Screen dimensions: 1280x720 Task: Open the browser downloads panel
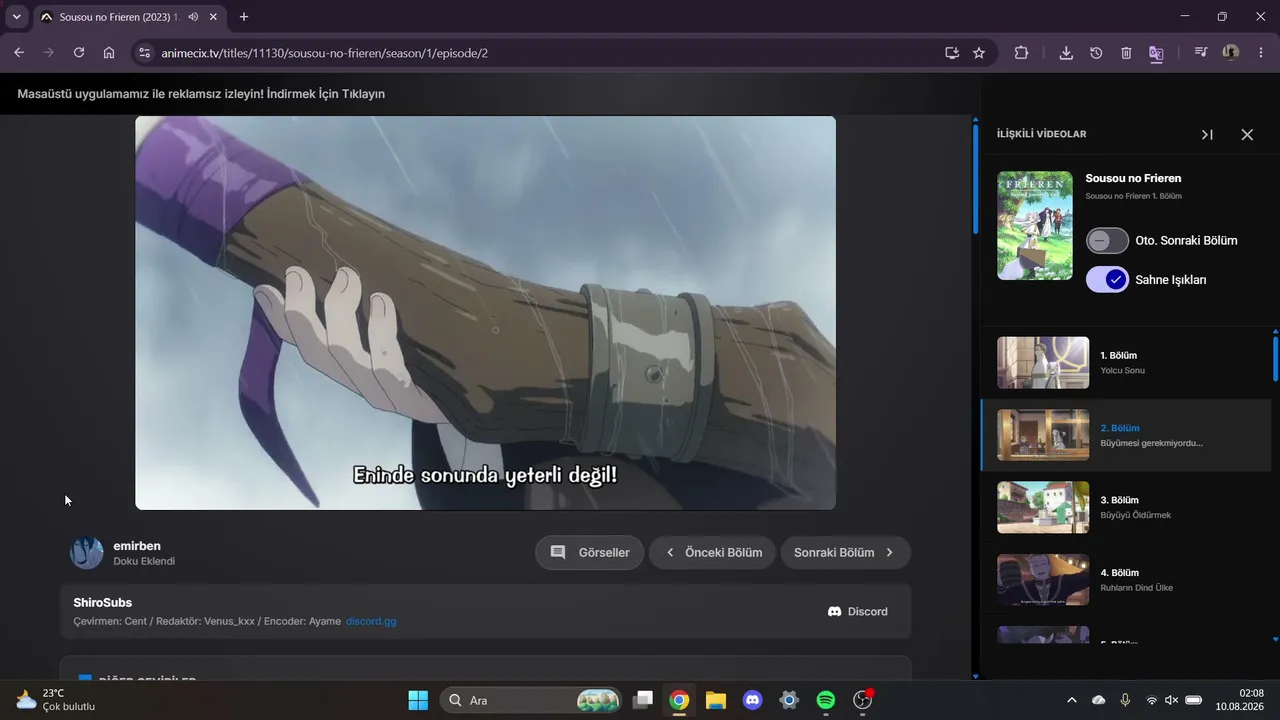pos(1066,53)
